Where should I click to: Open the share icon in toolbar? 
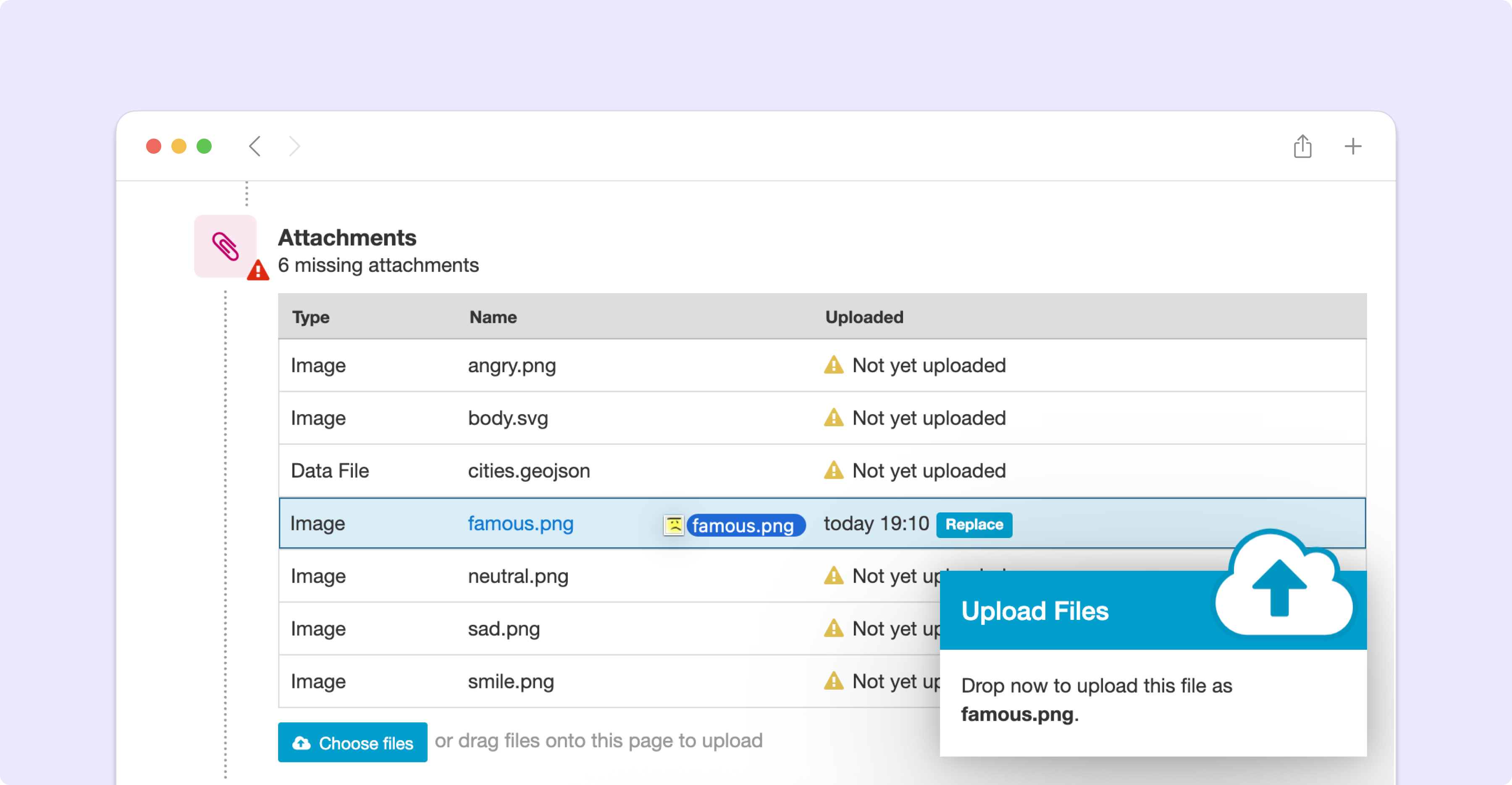1302,146
